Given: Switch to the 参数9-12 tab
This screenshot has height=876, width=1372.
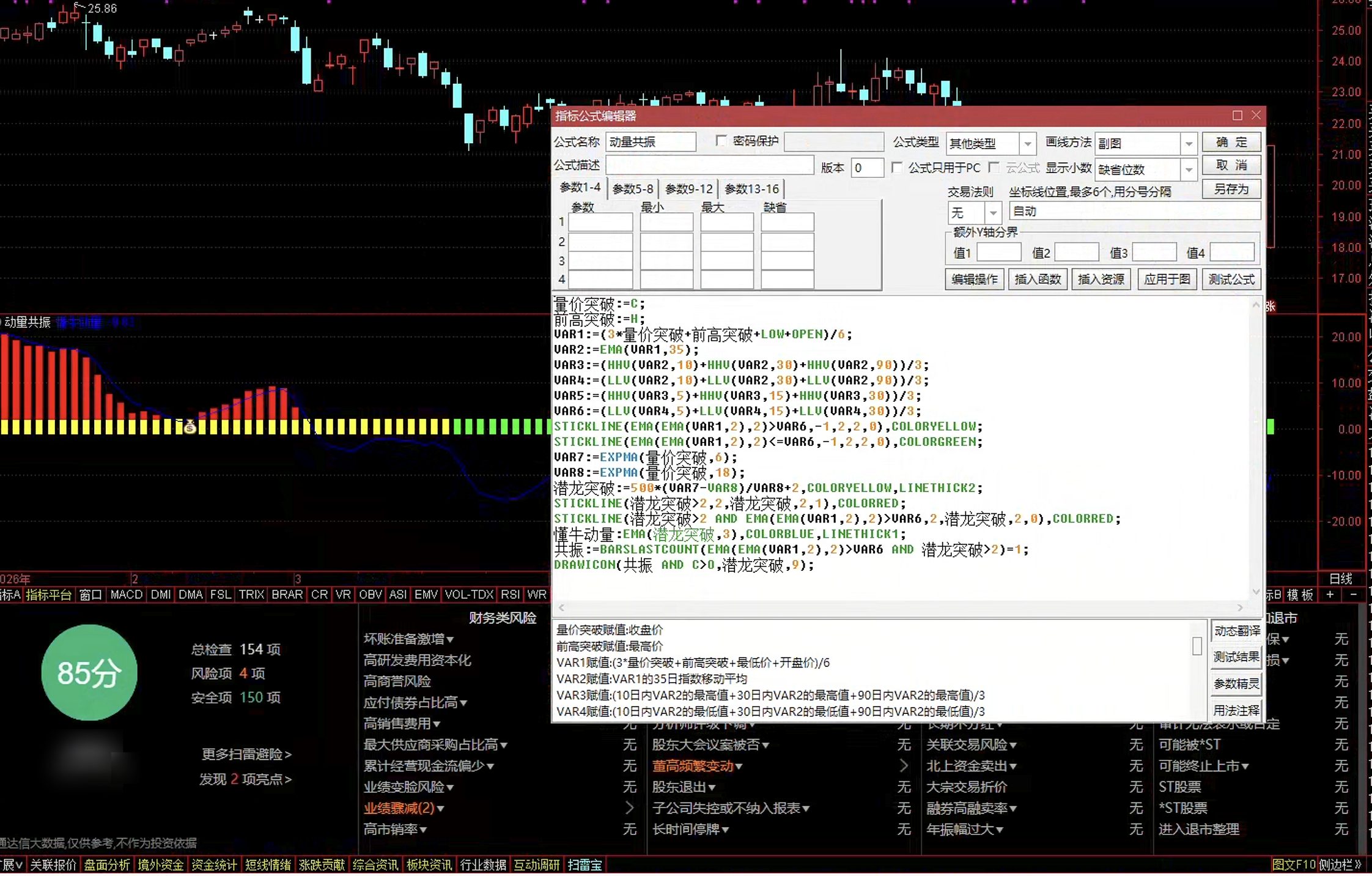Looking at the screenshot, I should [689, 189].
